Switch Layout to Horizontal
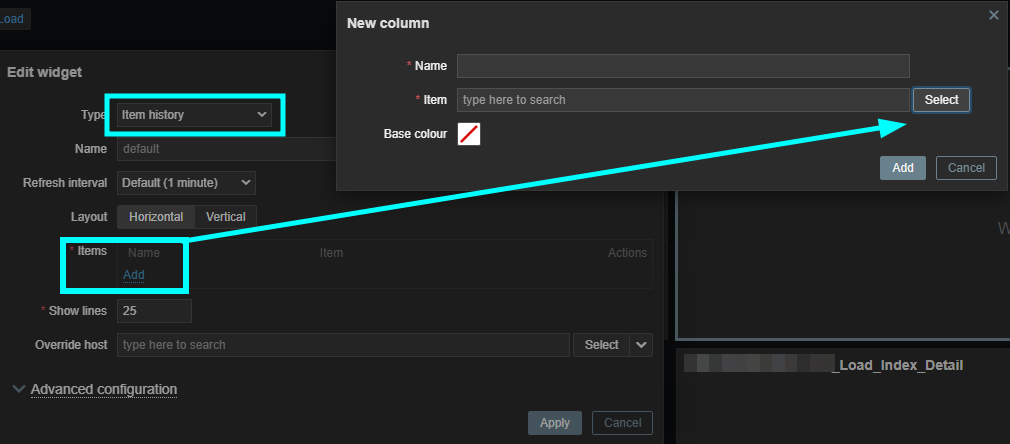This screenshot has width=1010, height=444. pos(156,217)
